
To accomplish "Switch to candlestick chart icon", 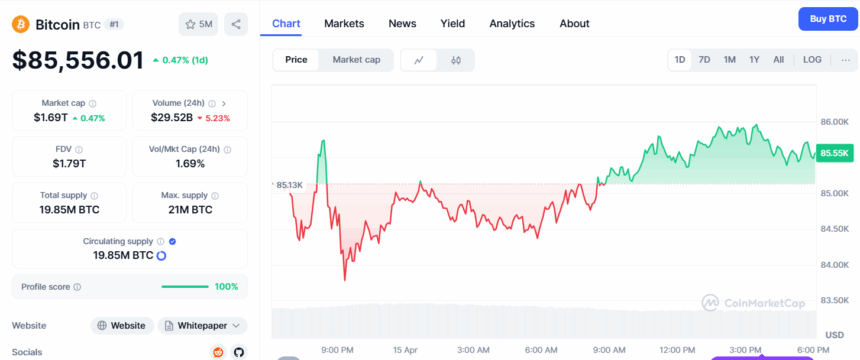I will click(x=456, y=60).
